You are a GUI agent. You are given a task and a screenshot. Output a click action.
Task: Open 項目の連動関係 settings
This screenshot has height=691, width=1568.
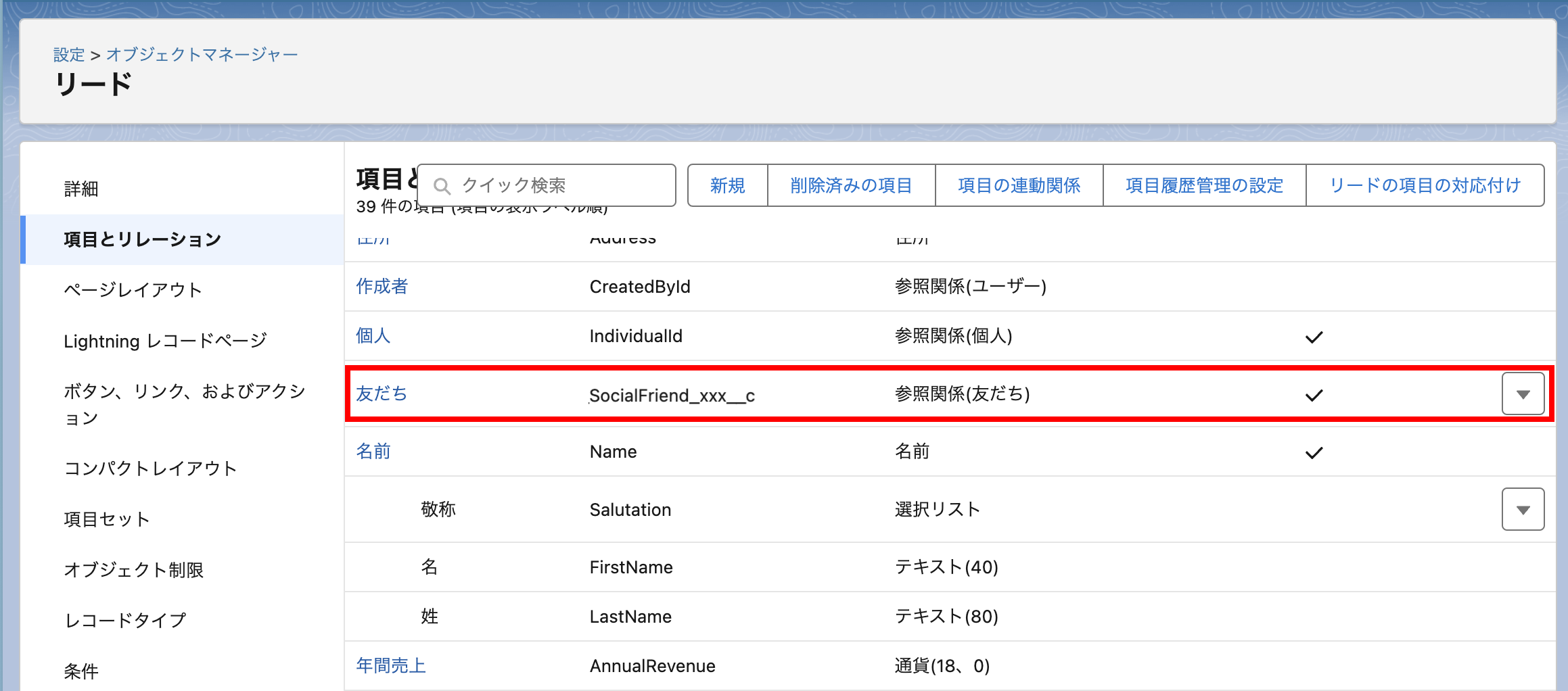coord(1019,185)
